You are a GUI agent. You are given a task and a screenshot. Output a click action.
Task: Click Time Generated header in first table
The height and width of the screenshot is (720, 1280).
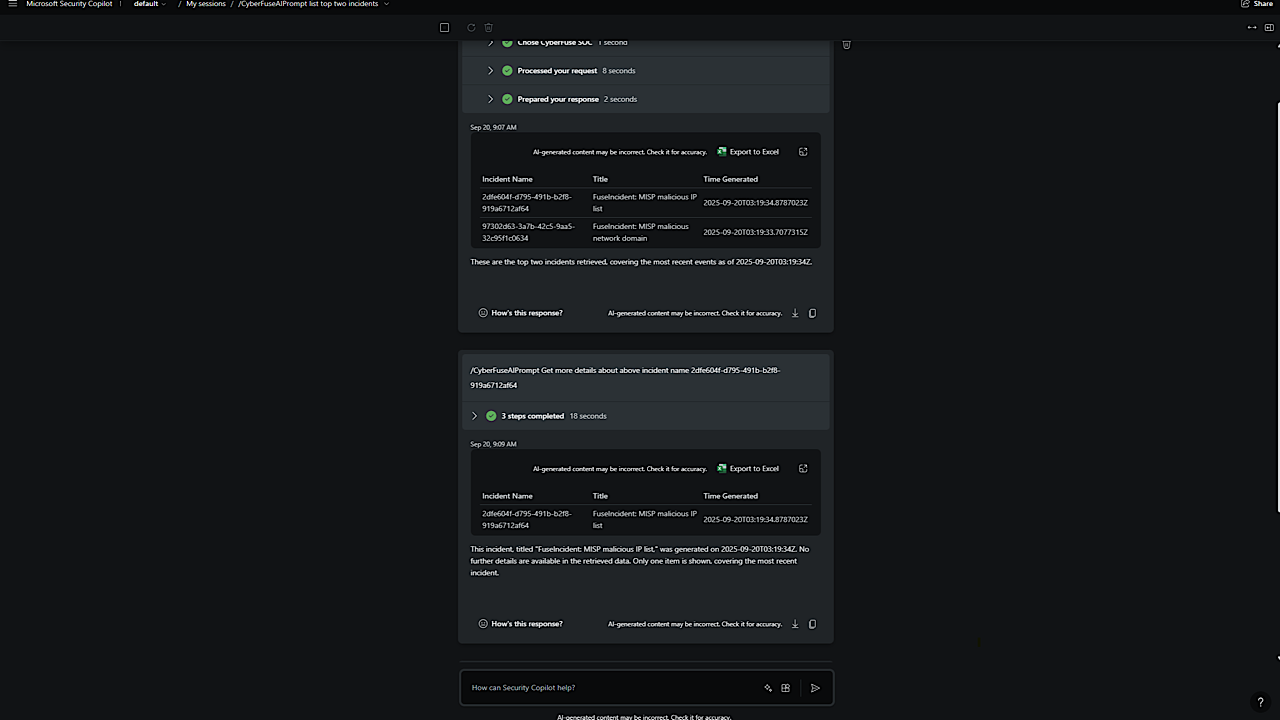[x=731, y=179]
